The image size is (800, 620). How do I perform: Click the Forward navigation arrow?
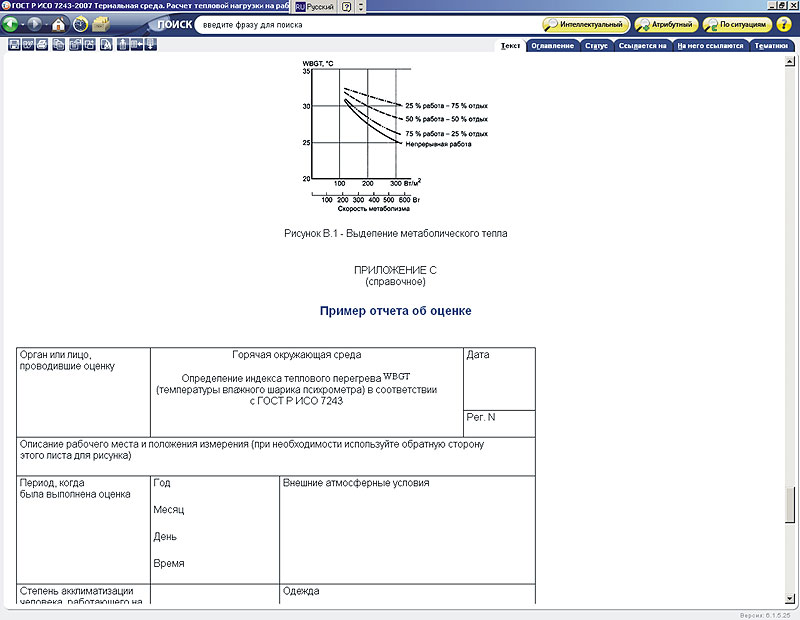click(33, 24)
